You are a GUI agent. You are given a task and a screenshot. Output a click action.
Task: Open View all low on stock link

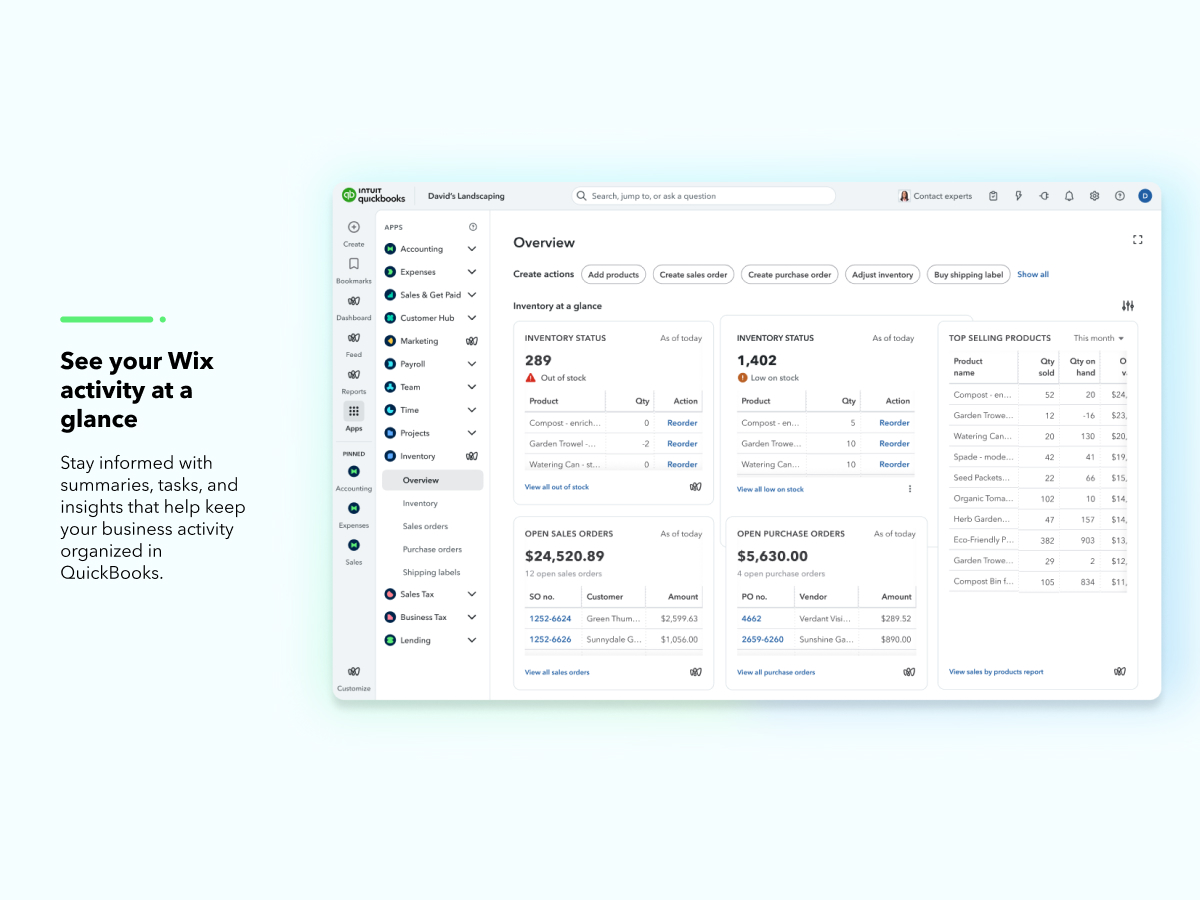click(x=770, y=489)
